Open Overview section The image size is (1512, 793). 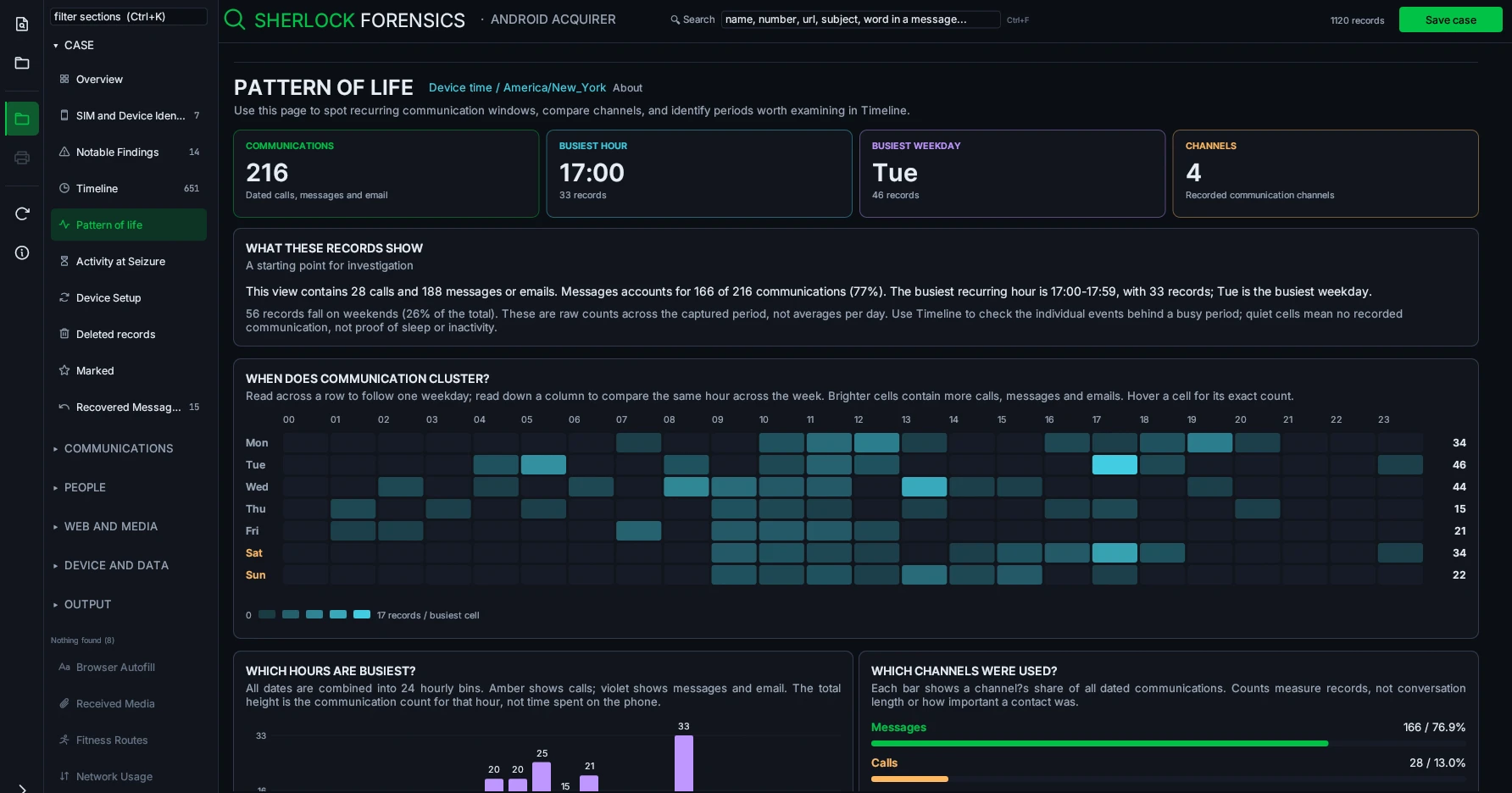[129, 79]
